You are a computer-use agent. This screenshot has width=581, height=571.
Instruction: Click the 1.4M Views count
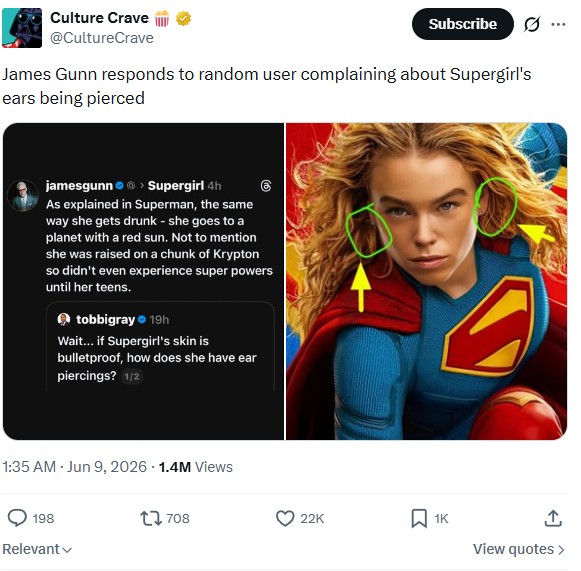(196, 467)
